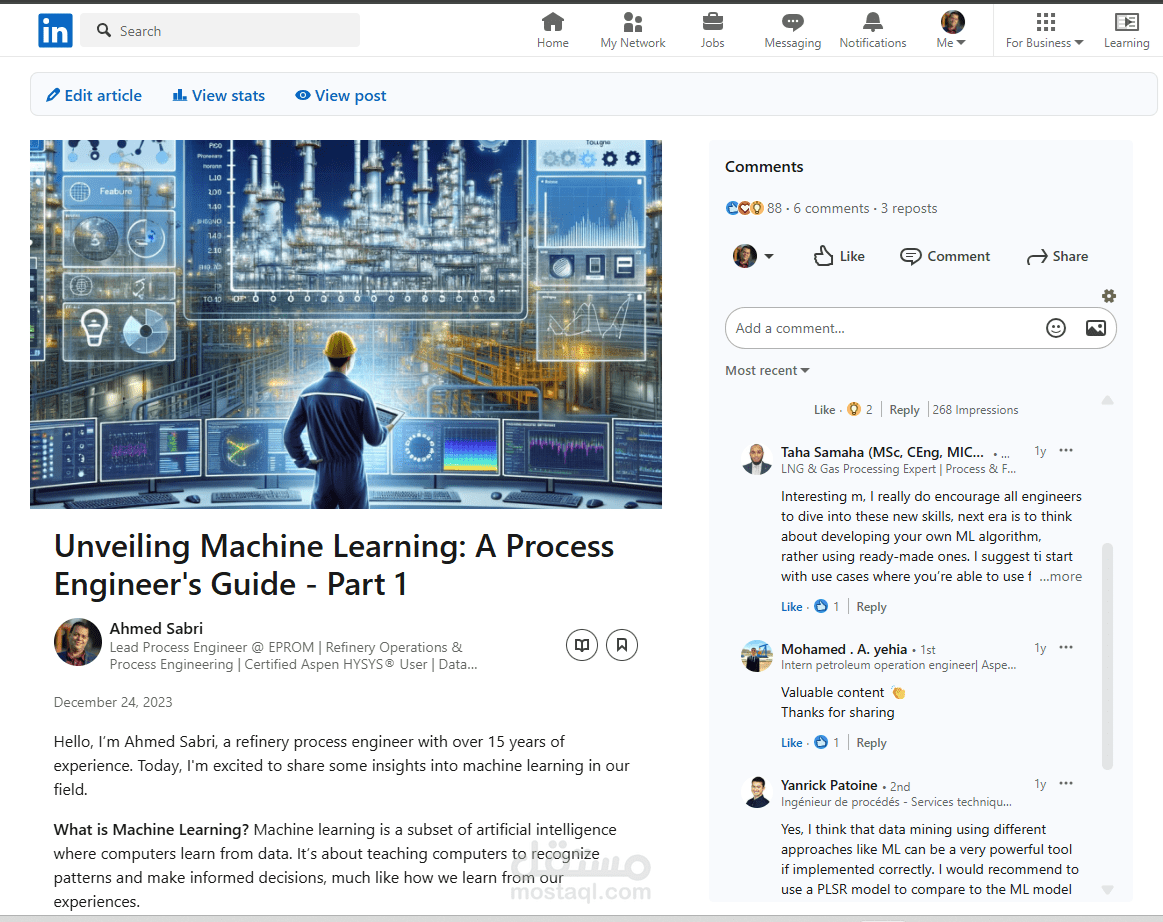Open options menu on Yanrick Patoine's comment

(x=1066, y=783)
